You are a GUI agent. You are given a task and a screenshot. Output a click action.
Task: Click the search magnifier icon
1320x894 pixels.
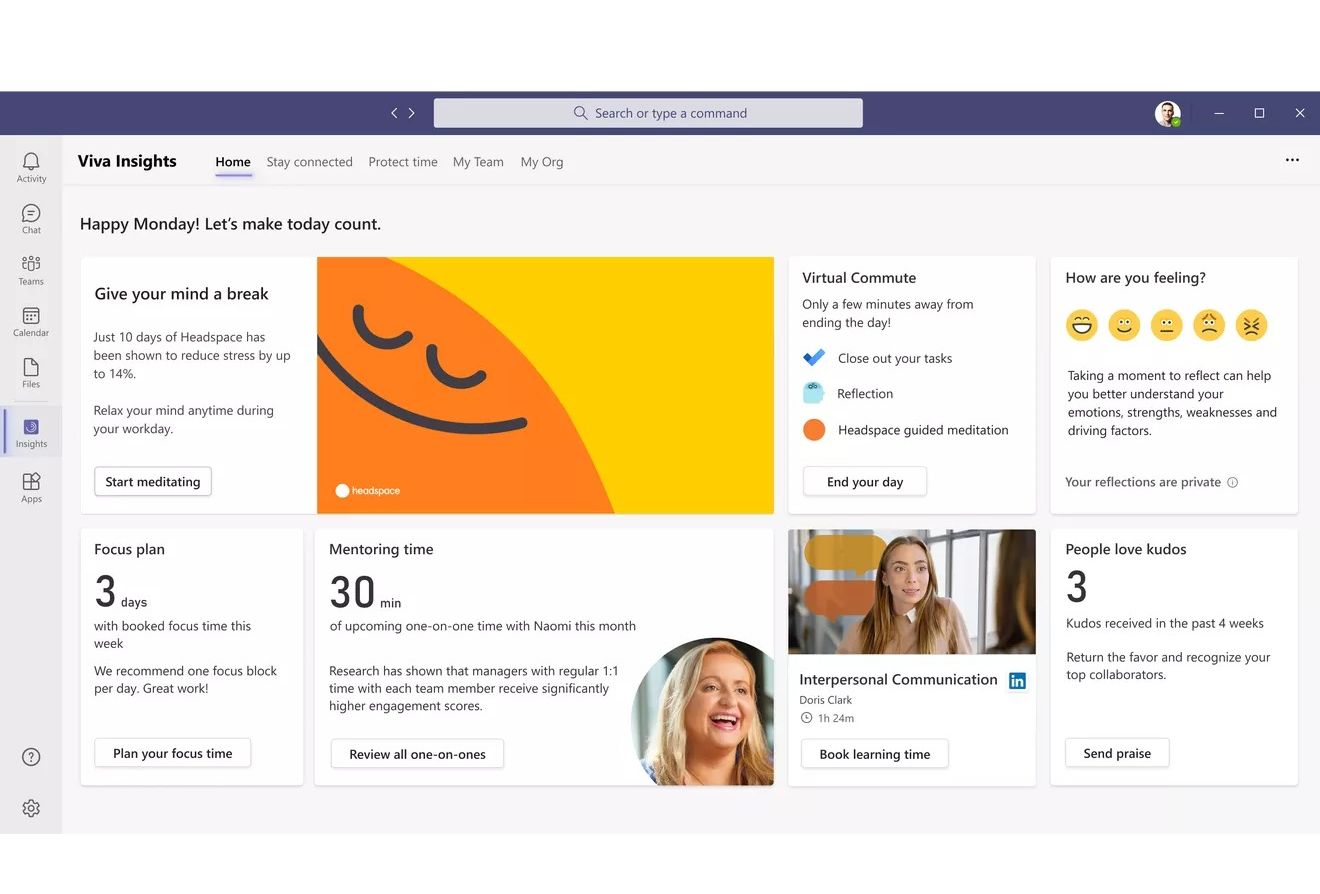coord(580,113)
